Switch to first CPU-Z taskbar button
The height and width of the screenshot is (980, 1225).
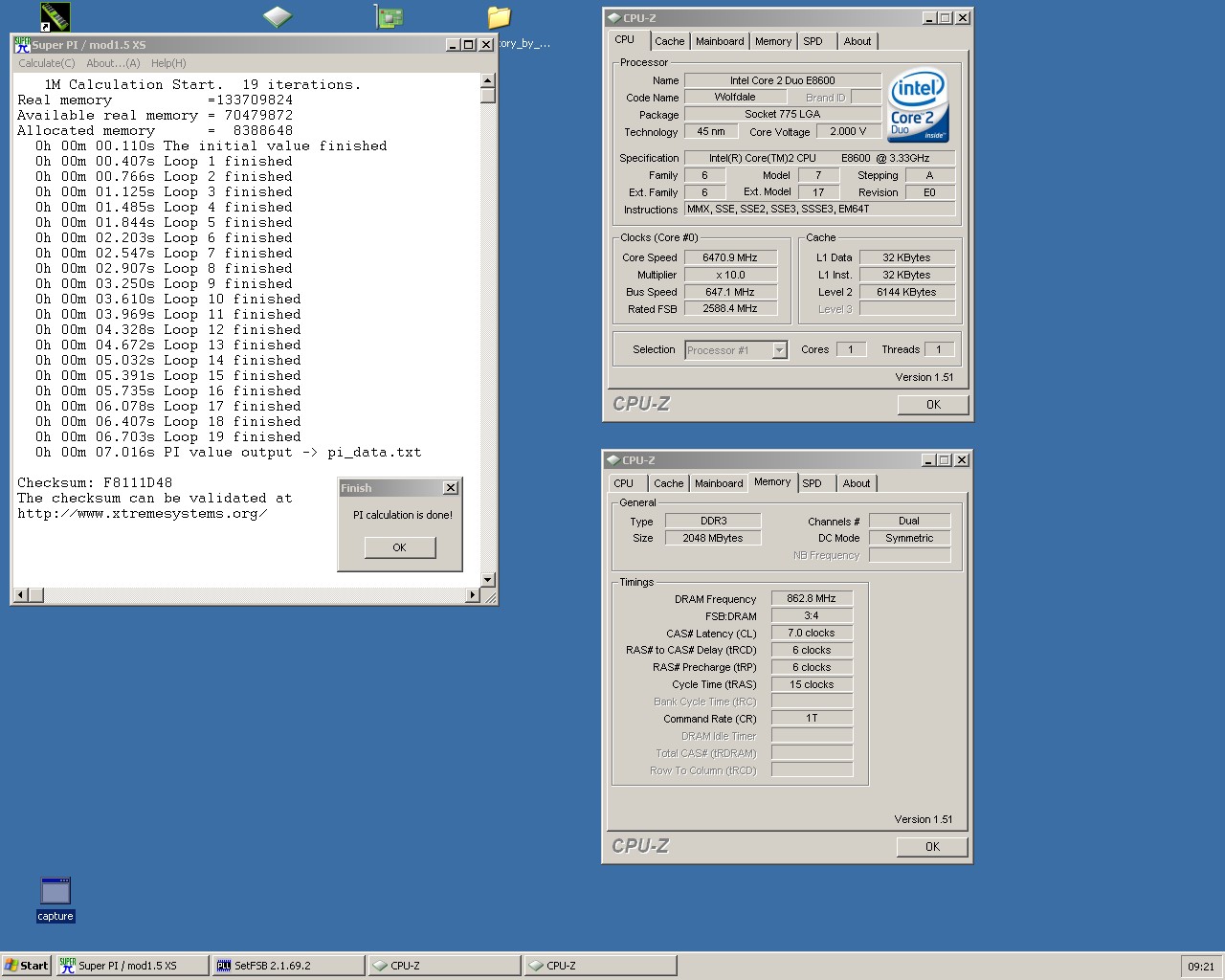click(x=445, y=966)
